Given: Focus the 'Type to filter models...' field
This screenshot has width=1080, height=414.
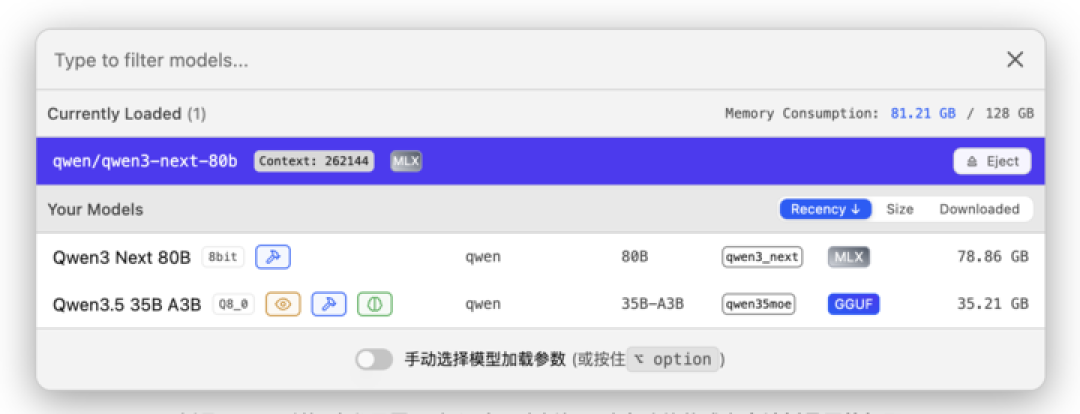Looking at the screenshot, I should (x=510, y=60).
